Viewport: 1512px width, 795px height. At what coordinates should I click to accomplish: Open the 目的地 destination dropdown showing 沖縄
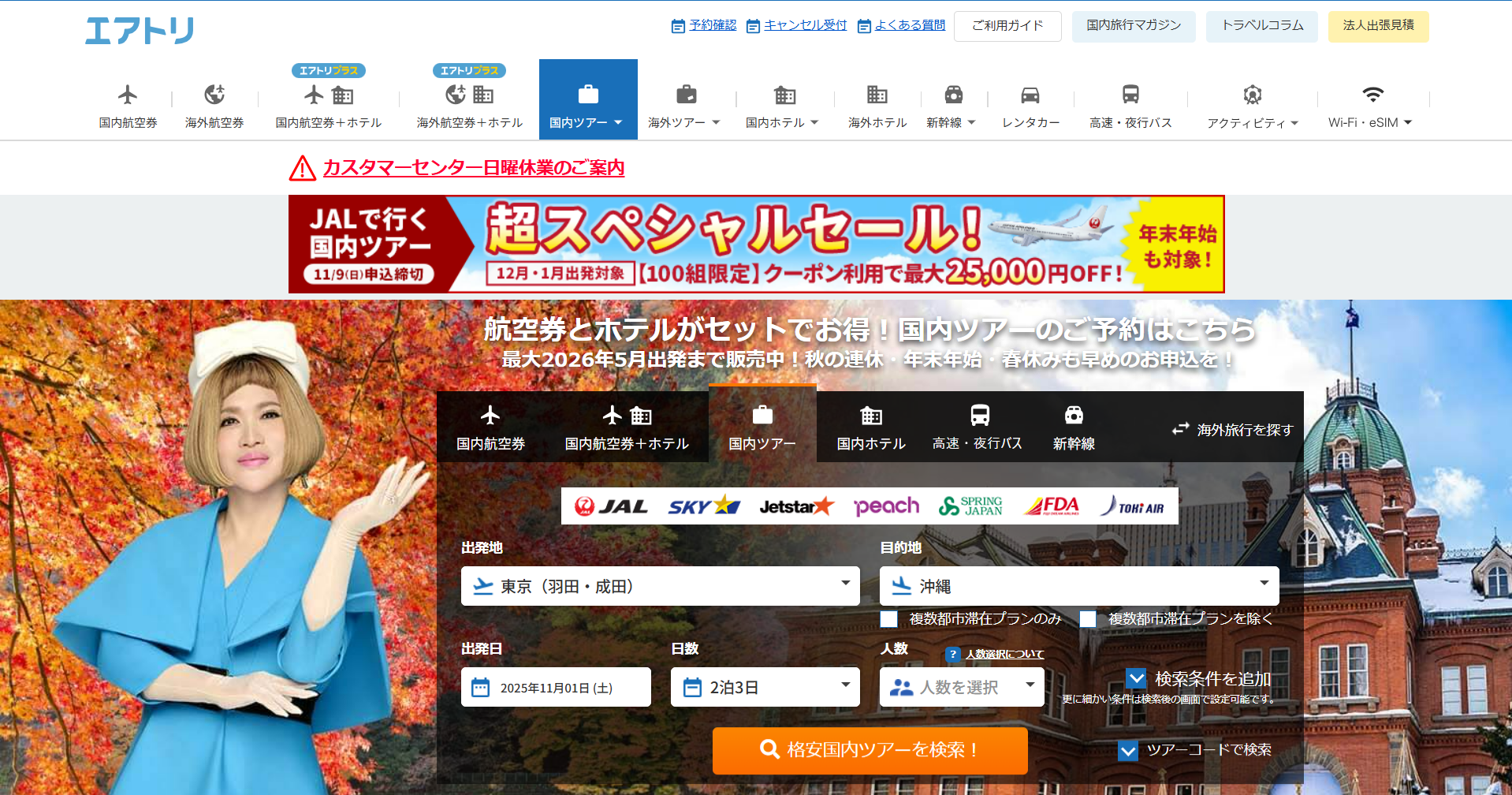tap(1078, 586)
